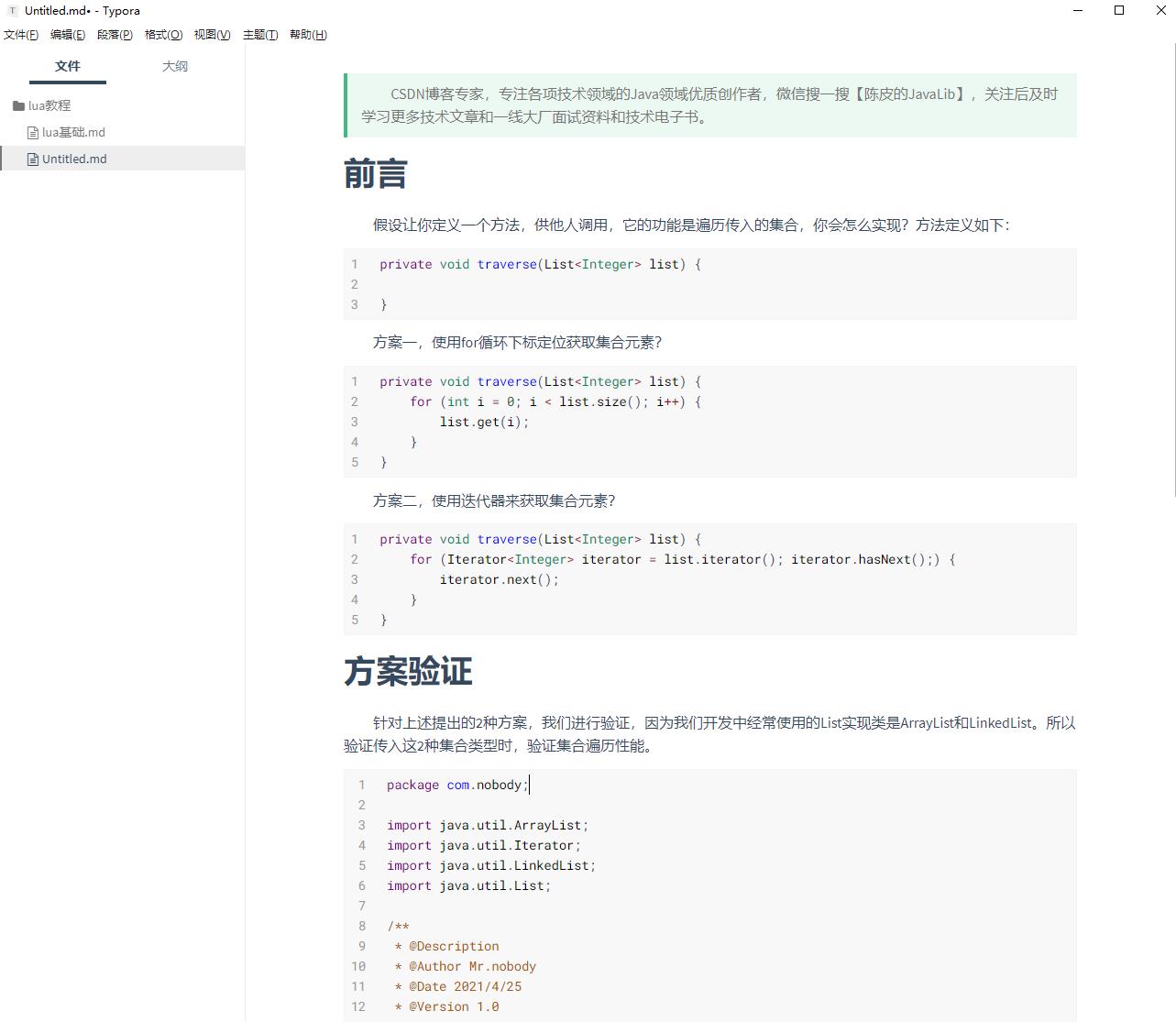Image resolution: width=1176 pixels, height=1022 pixels.
Task: Click the 方案二 paragraph text
Action: pos(494,500)
